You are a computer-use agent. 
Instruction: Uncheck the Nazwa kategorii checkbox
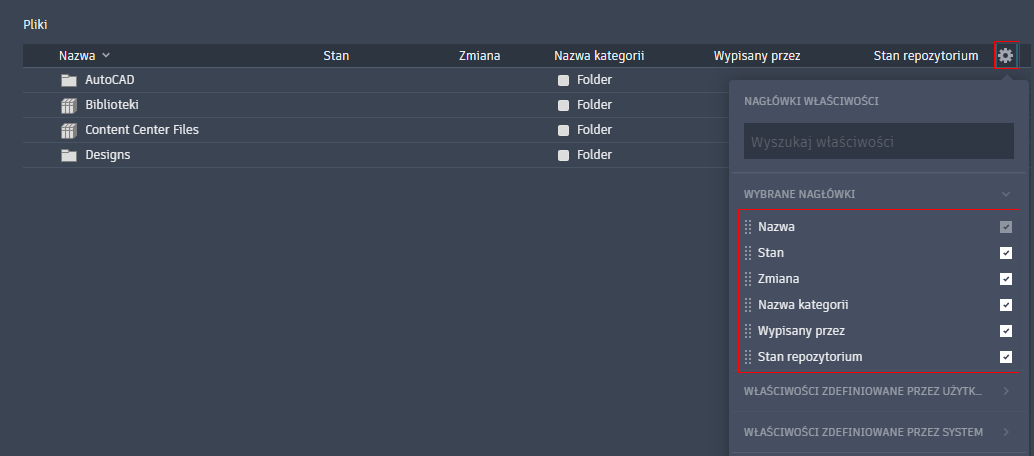click(x=1006, y=305)
